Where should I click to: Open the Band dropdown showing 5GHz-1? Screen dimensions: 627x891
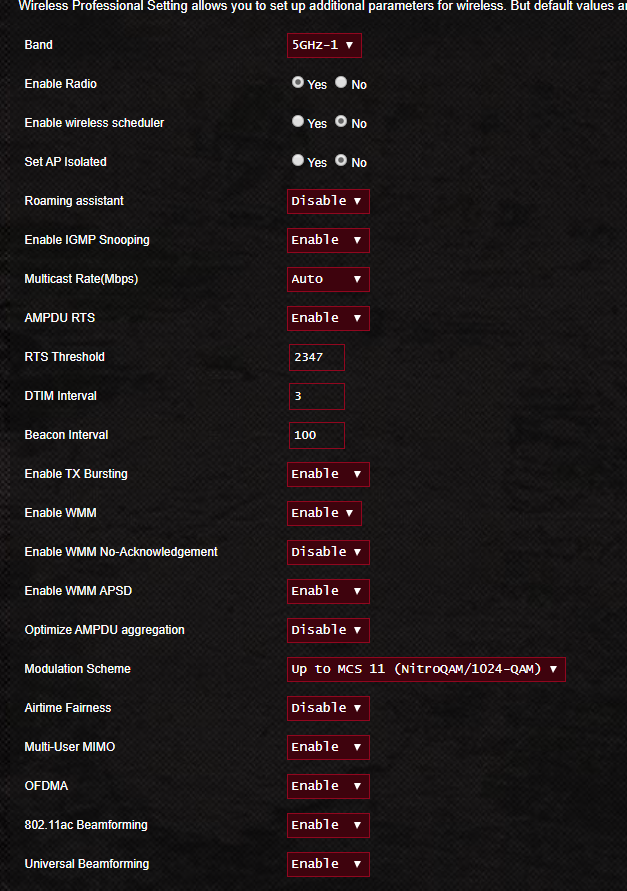(x=324, y=45)
